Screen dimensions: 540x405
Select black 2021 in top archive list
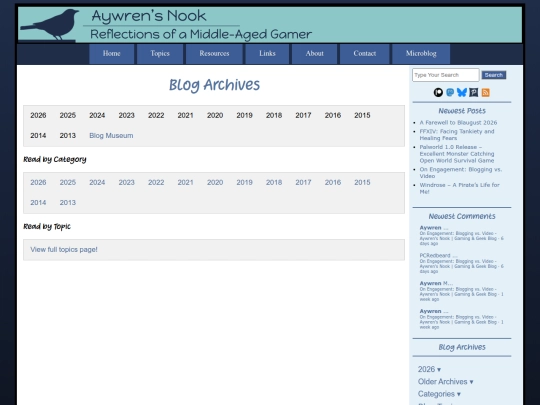[x=185, y=115]
